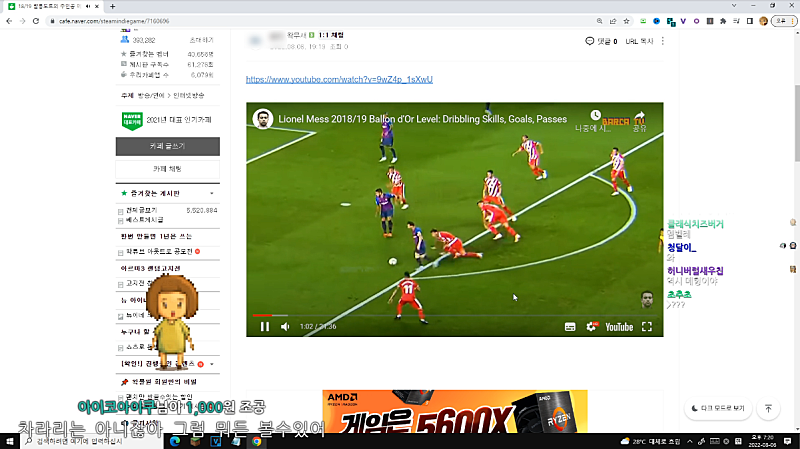The image size is (800, 449).
Task: Click the video Share arrow icon
Action: click(639, 115)
